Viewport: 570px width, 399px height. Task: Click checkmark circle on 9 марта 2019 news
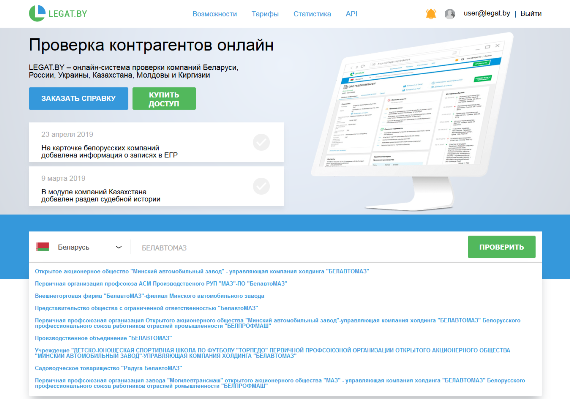[x=261, y=186]
